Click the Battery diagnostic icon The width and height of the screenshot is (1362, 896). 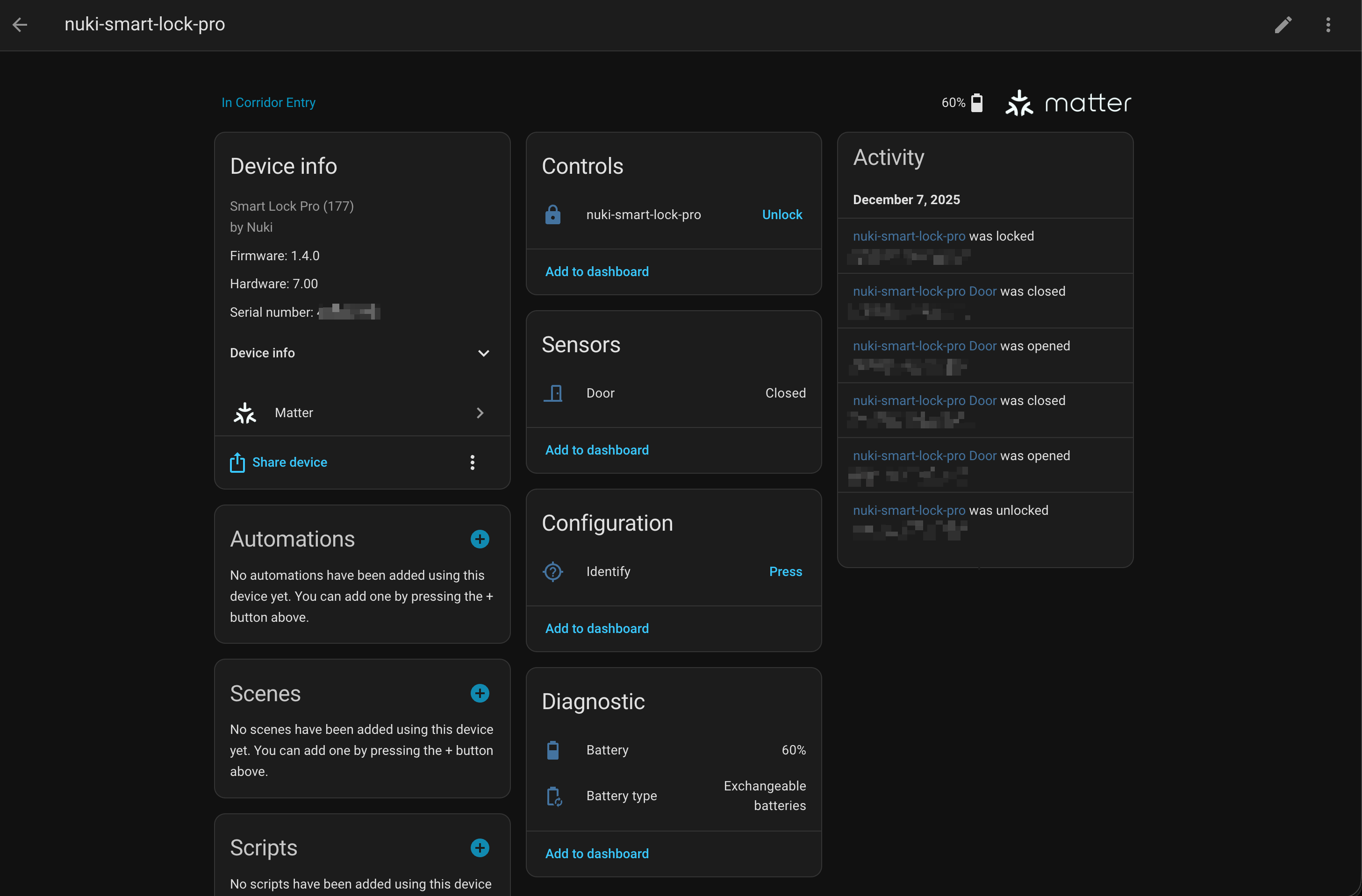[x=552, y=750]
